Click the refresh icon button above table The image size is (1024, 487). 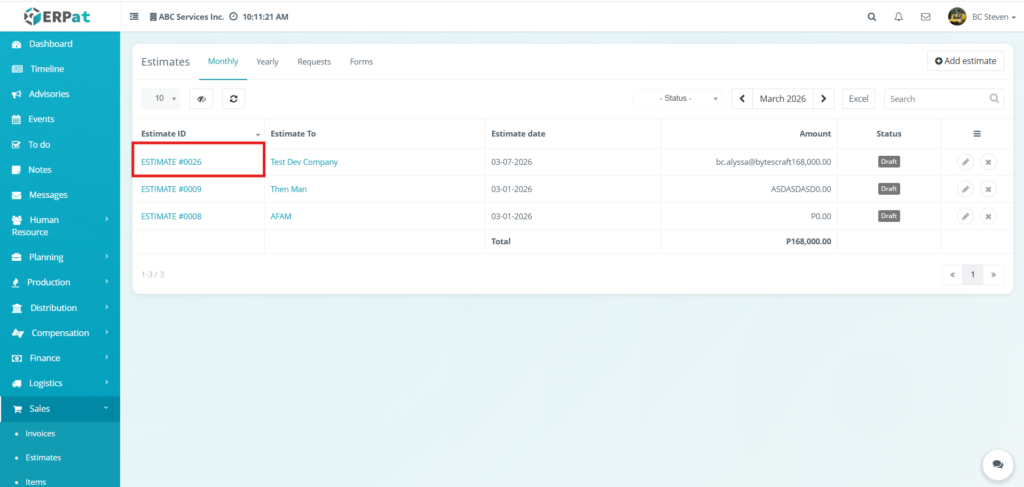point(233,99)
